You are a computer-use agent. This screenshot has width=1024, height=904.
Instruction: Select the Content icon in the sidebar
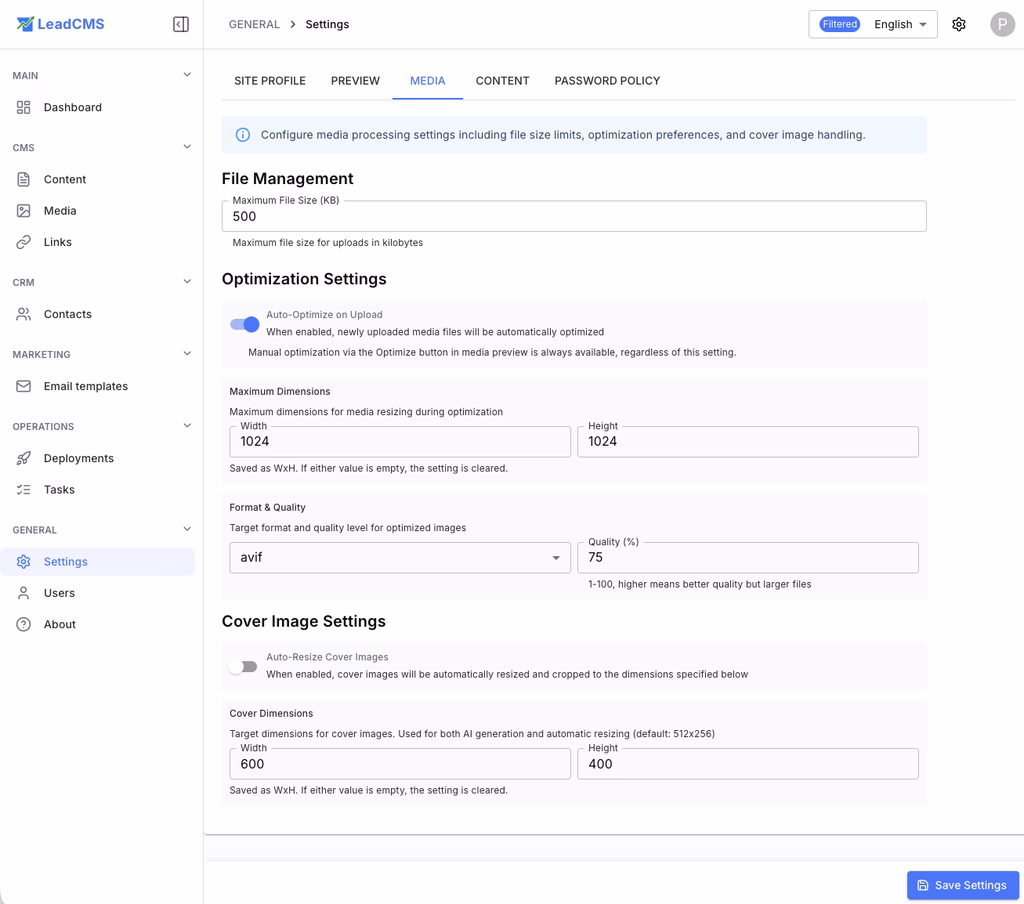(x=24, y=179)
